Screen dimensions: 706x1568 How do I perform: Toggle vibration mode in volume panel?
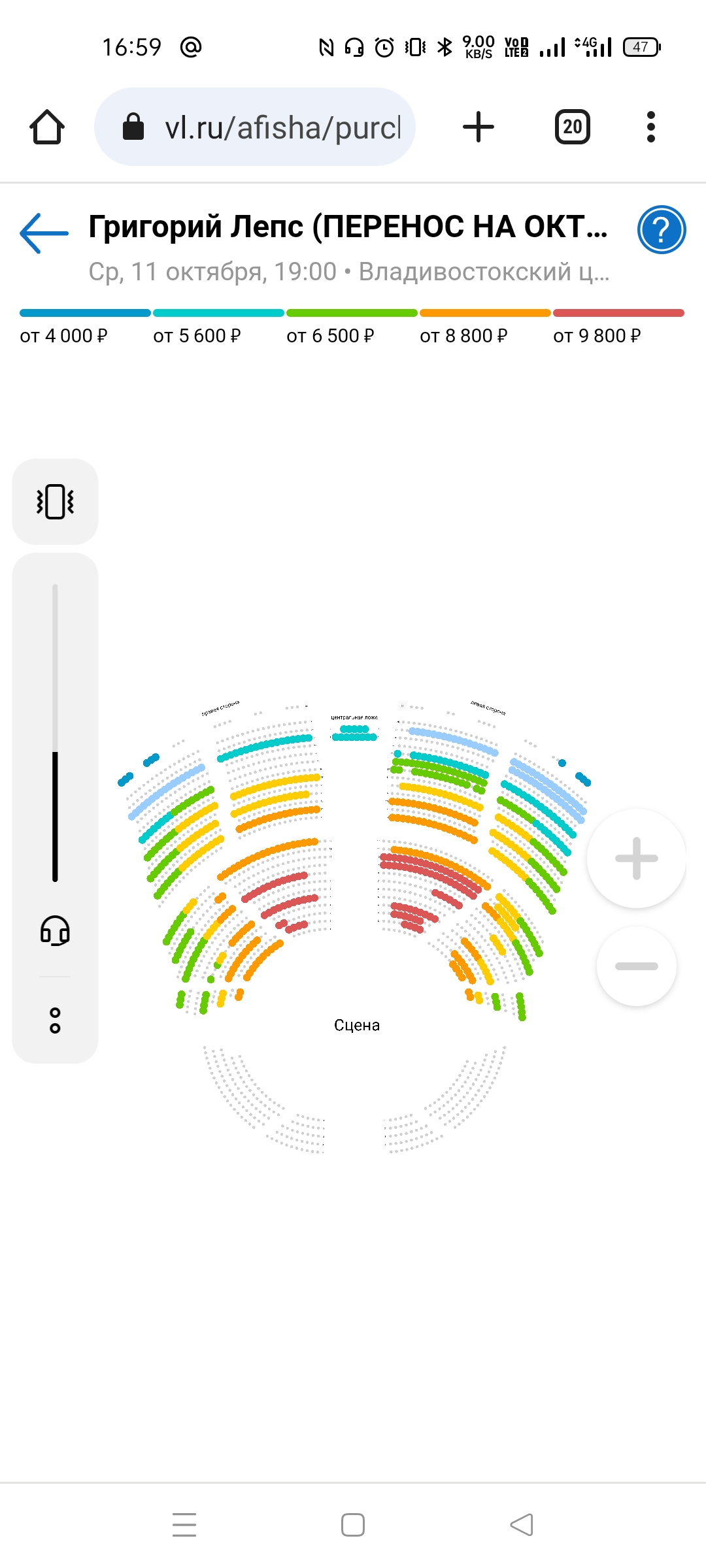(55, 502)
